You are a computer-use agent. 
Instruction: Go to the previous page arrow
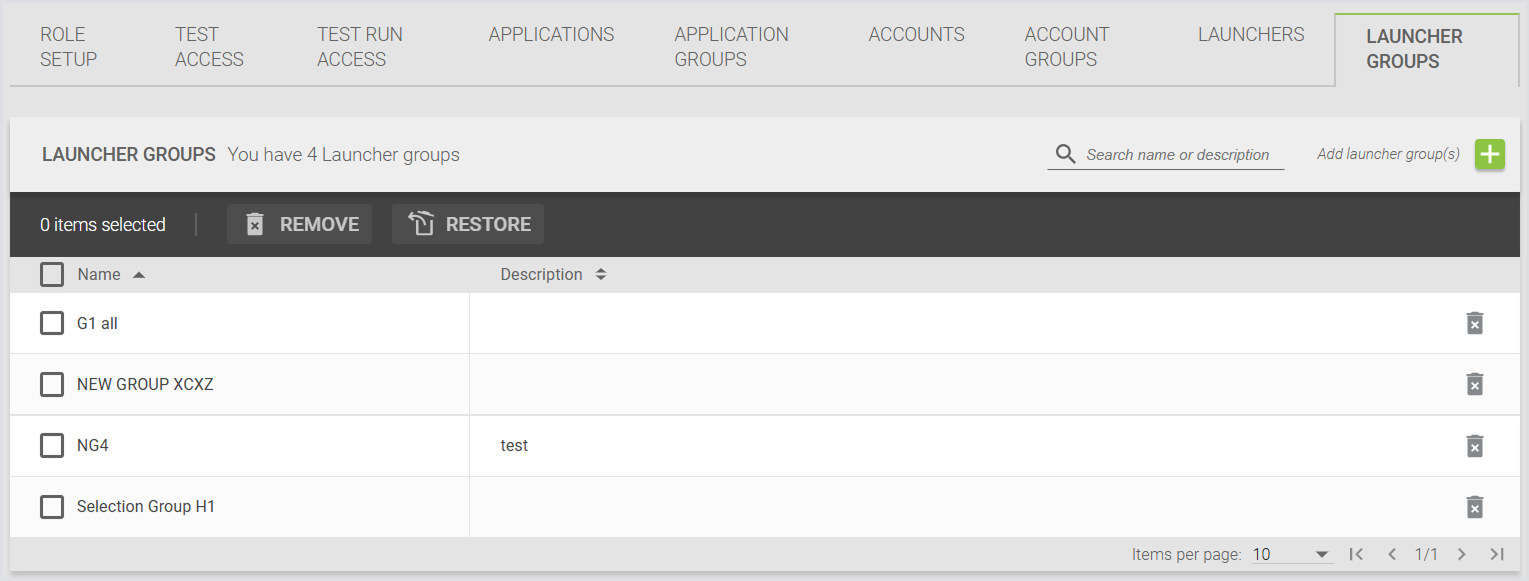(1391, 554)
